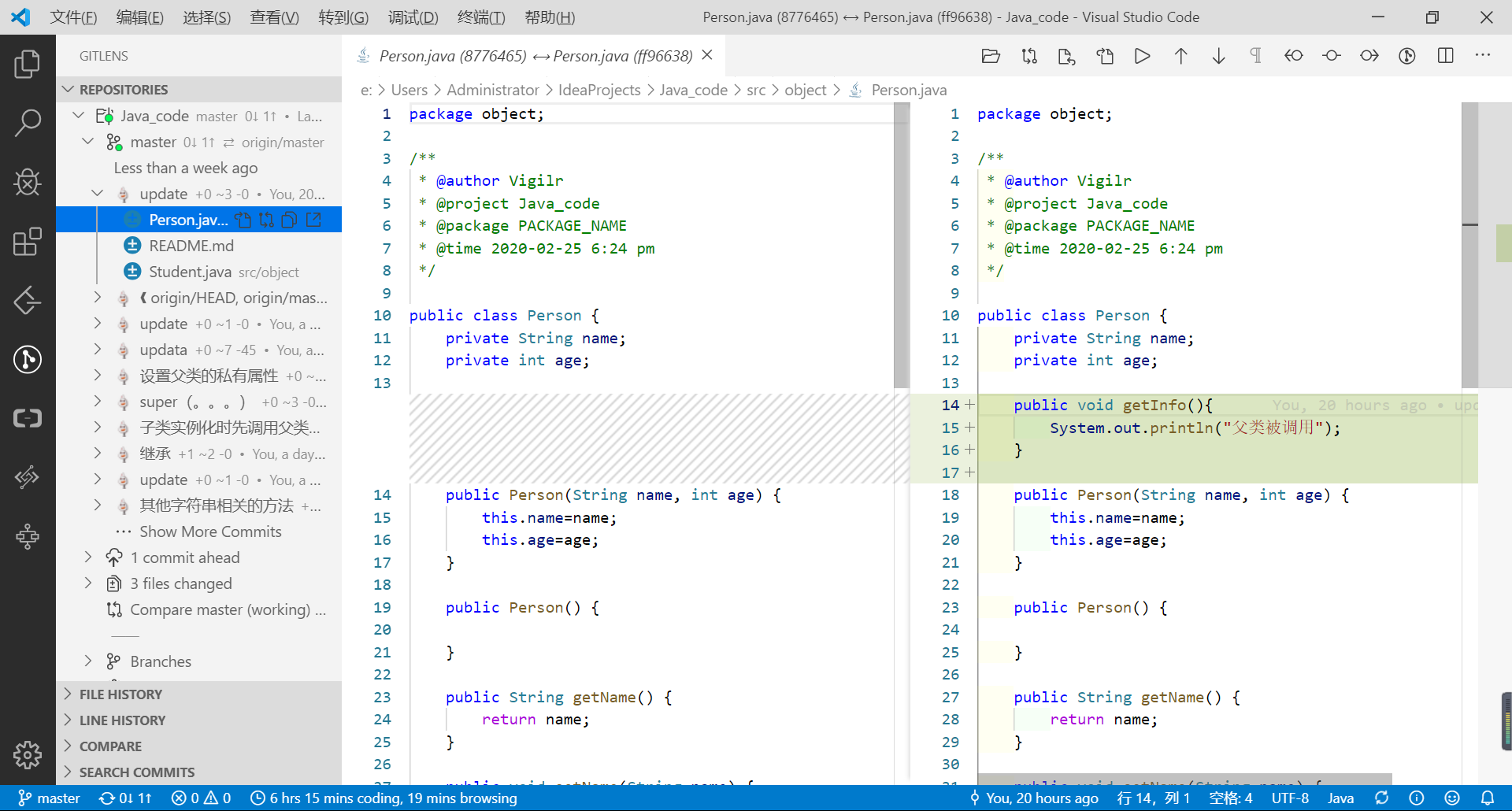
Task: Open the 终端(T) menu
Action: point(481,17)
